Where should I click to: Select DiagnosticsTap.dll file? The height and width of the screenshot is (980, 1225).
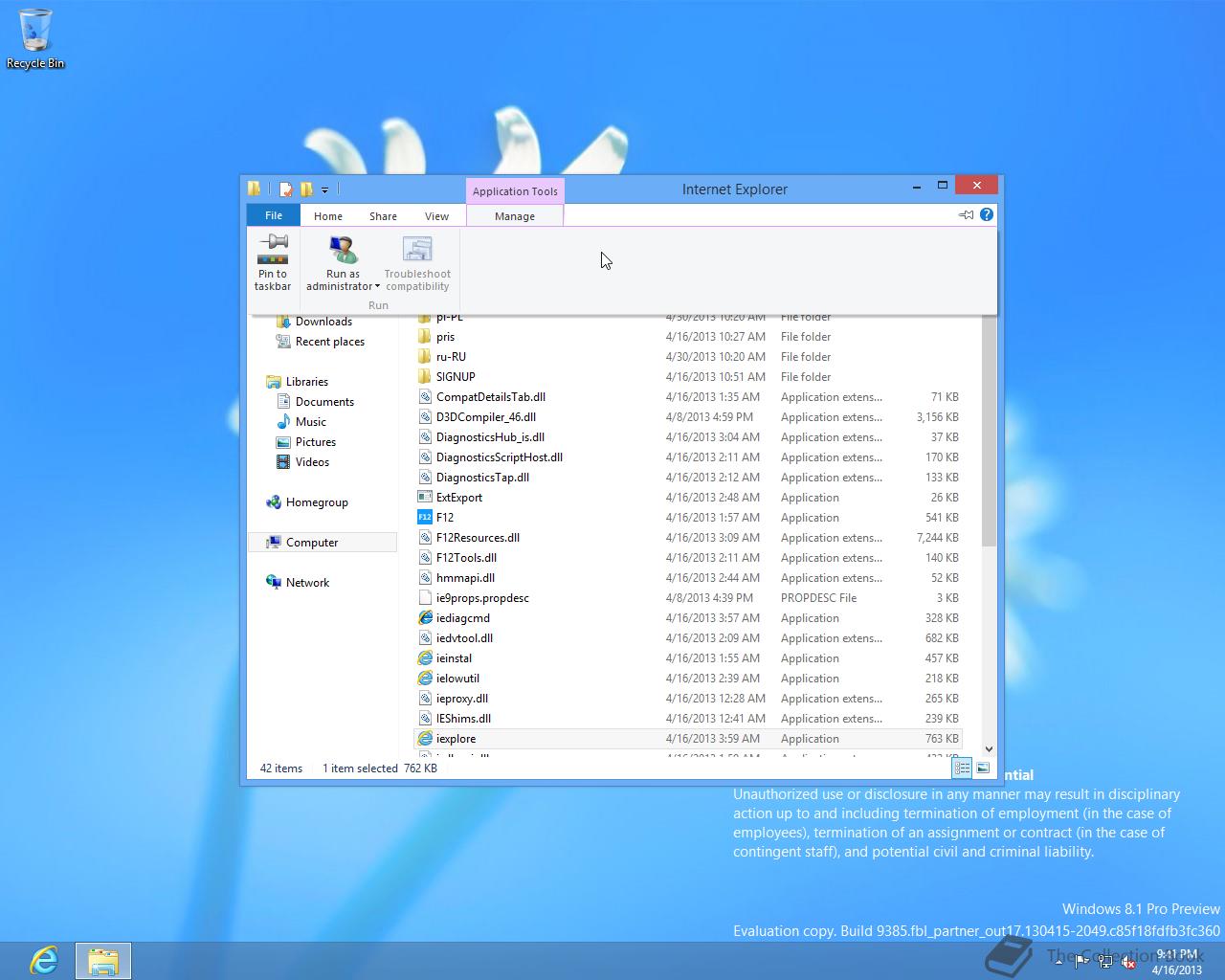(x=687, y=478)
